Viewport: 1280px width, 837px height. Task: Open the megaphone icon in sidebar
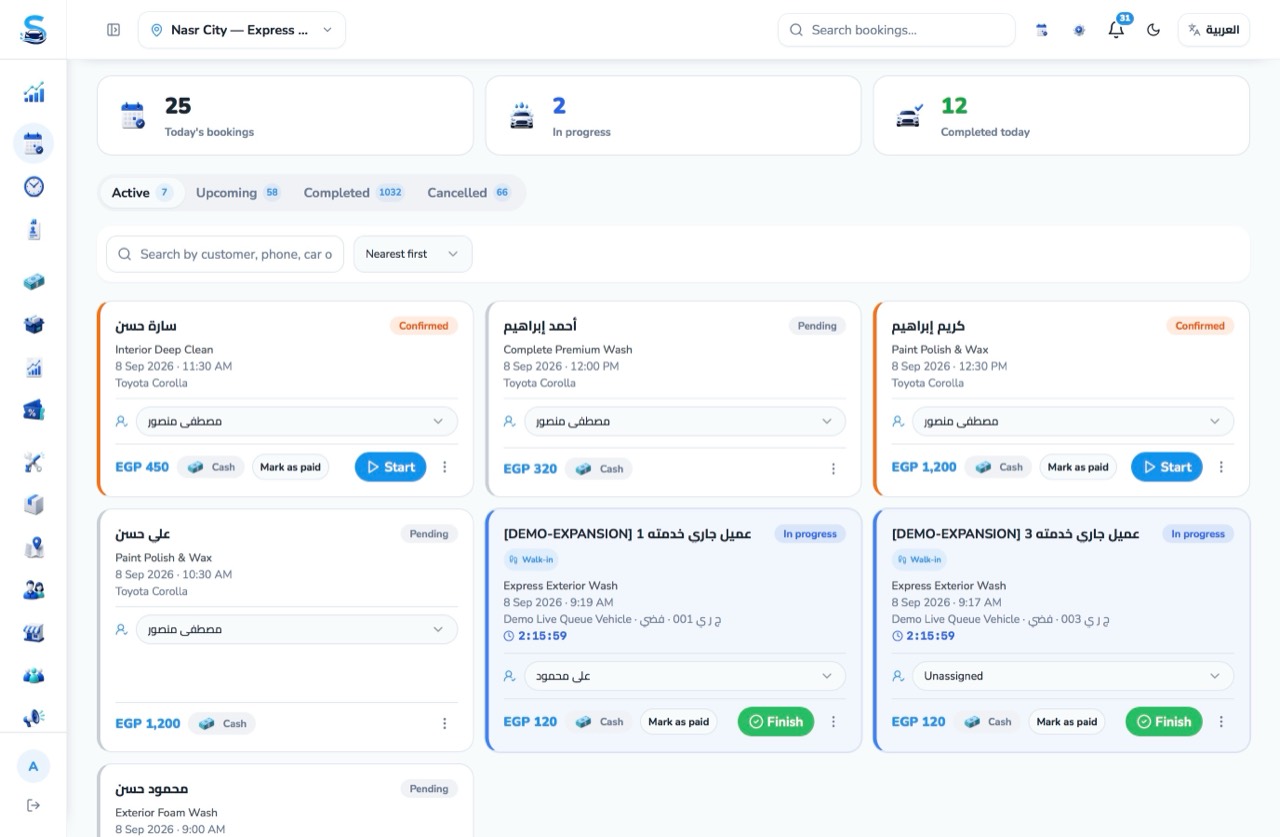click(x=34, y=717)
